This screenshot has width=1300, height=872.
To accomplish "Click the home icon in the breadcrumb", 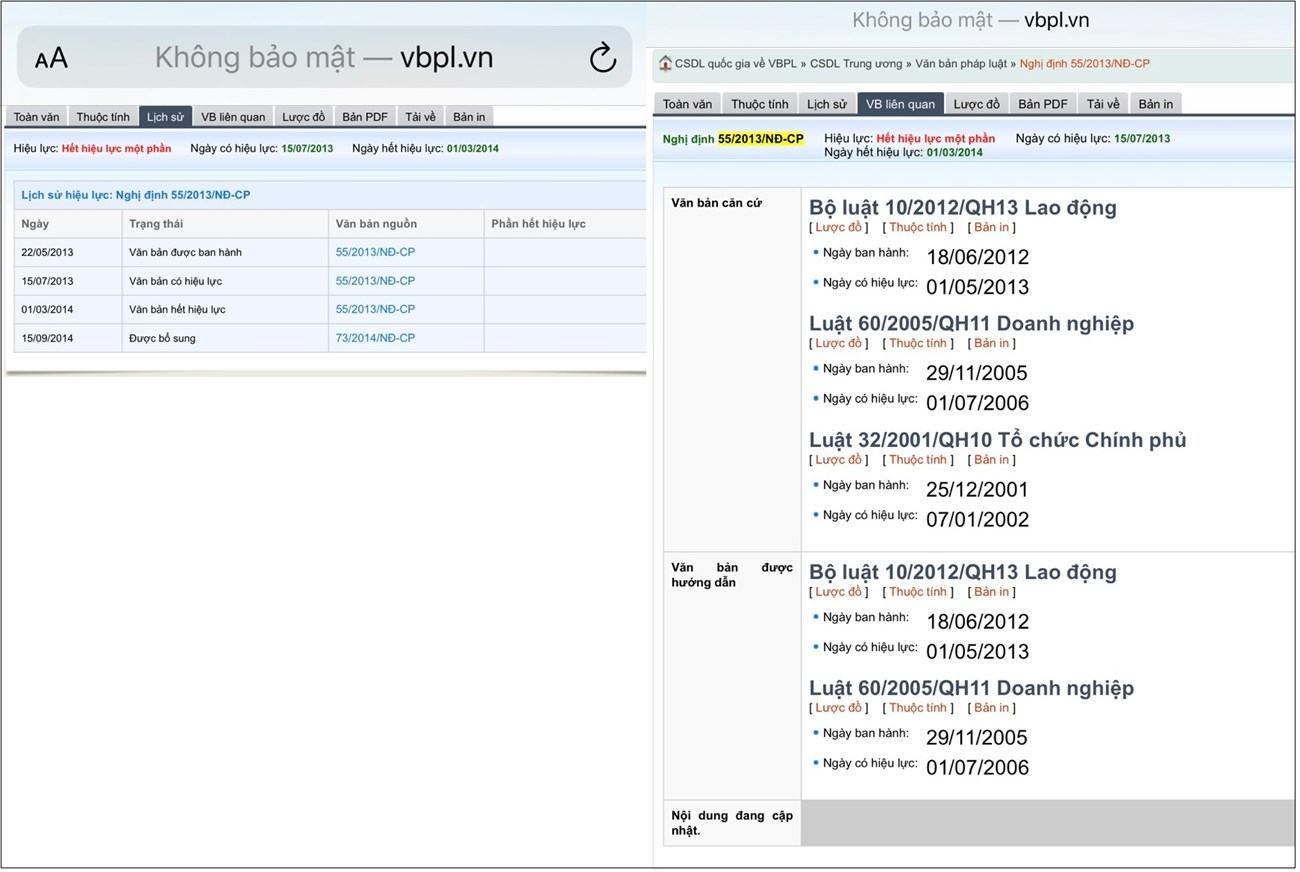I will point(665,63).
